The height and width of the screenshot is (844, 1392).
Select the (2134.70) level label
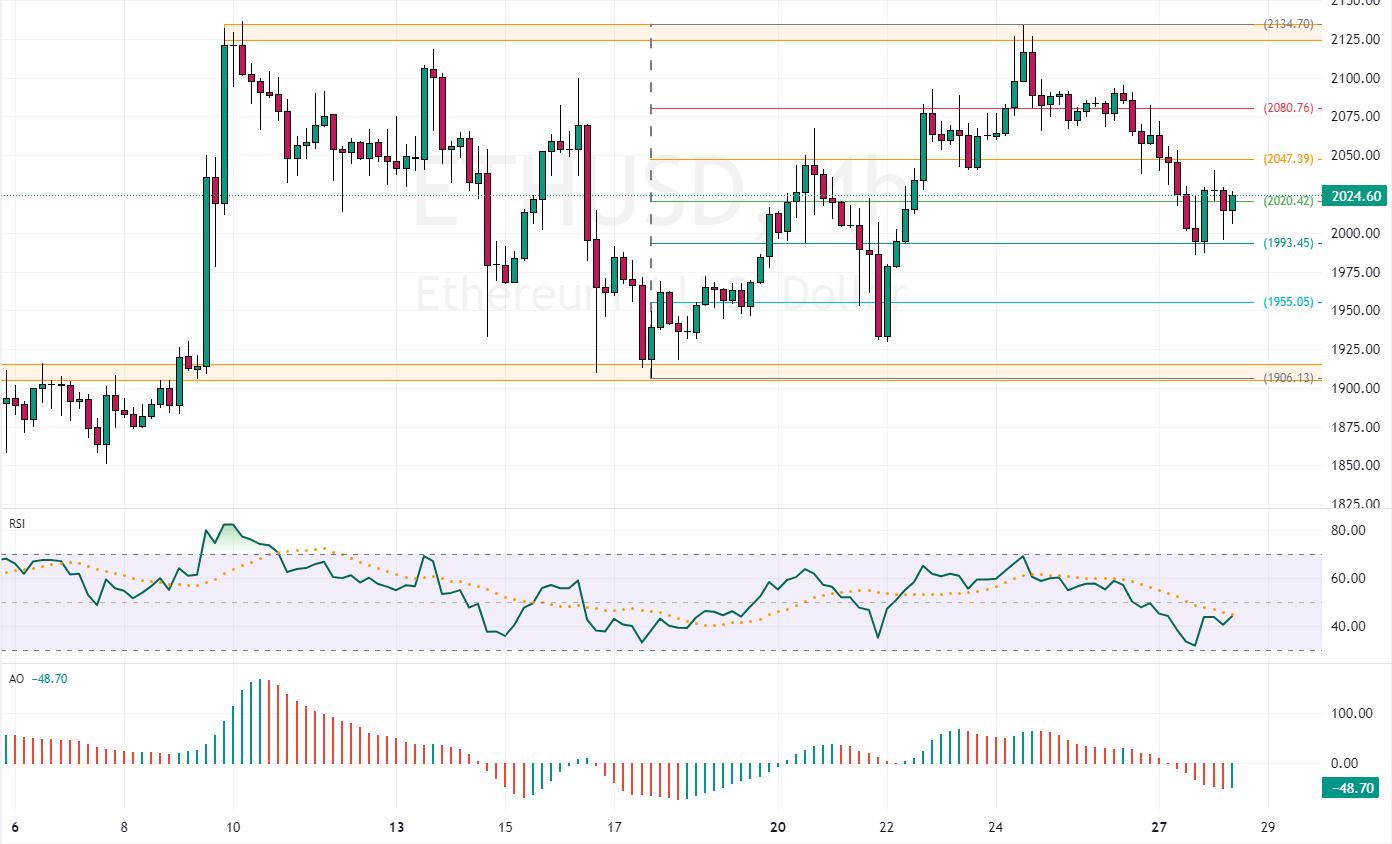pyautogui.click(x=1286, y=24)
